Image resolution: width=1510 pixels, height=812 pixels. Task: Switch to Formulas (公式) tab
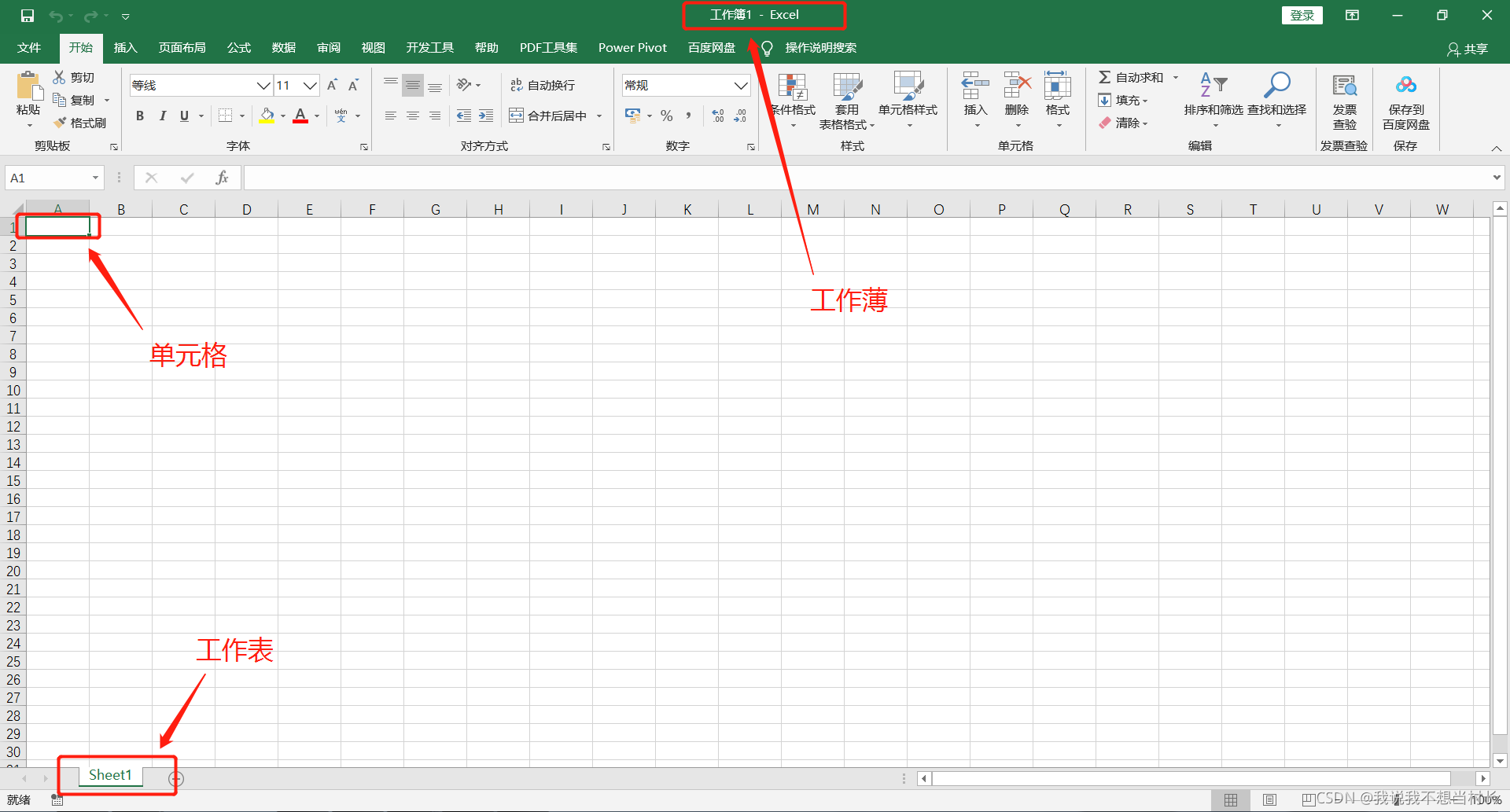tap(239, 48)
